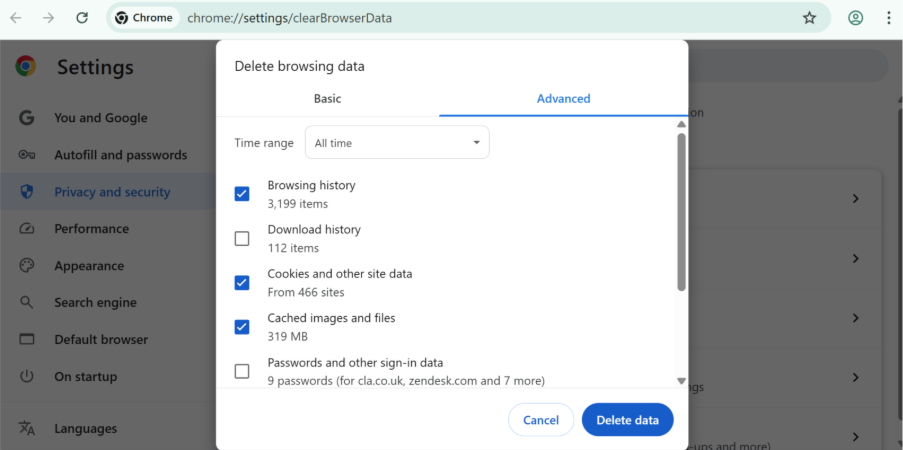Click the Time range label
The height and width of the screenshot is (450, 903).
coord(264,143)
